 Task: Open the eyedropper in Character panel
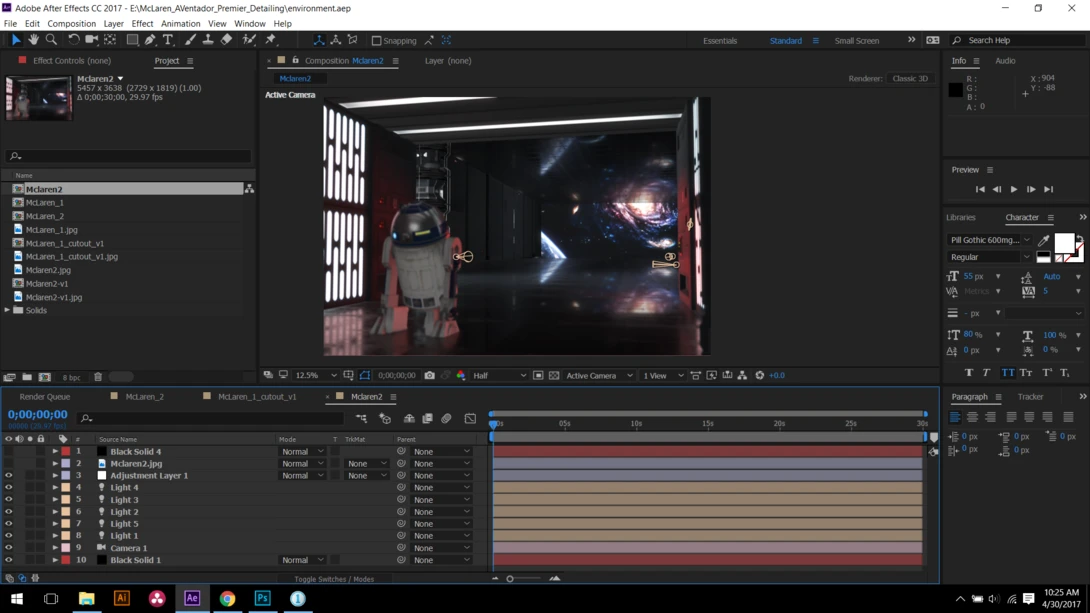coord(1043,240)
